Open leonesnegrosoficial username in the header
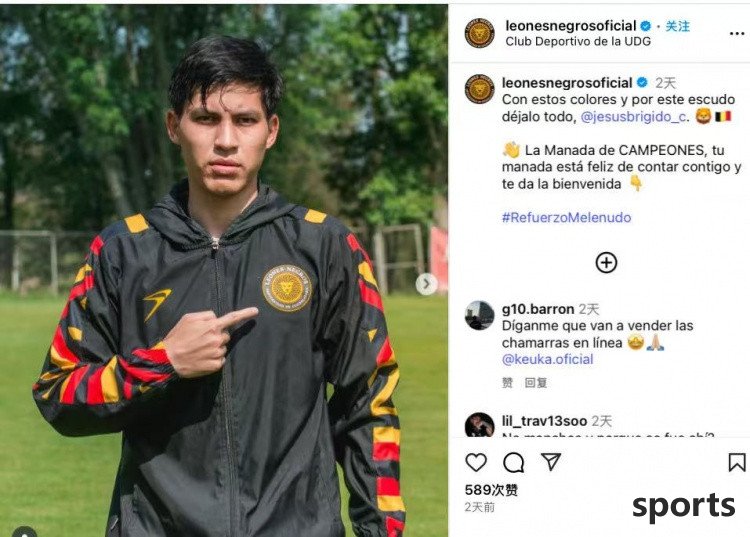Screen dimensions: 750x537 pos(571,26)
